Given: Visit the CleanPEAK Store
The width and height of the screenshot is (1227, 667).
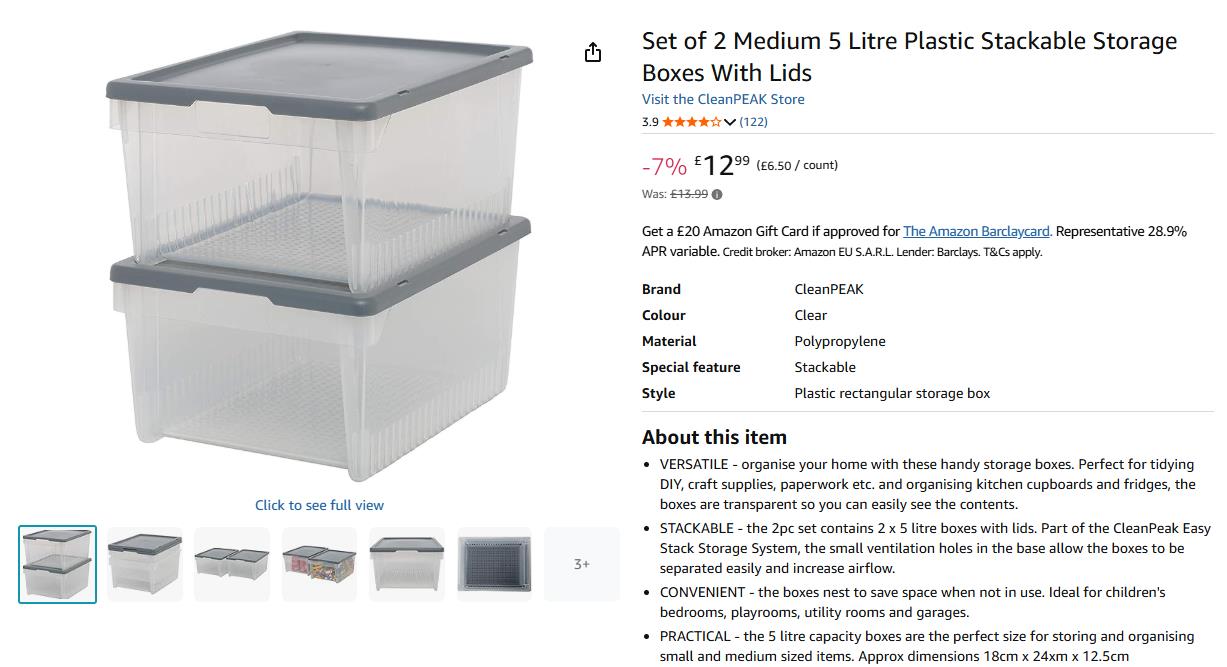Looking at the screenshot, I should (723, 99).
